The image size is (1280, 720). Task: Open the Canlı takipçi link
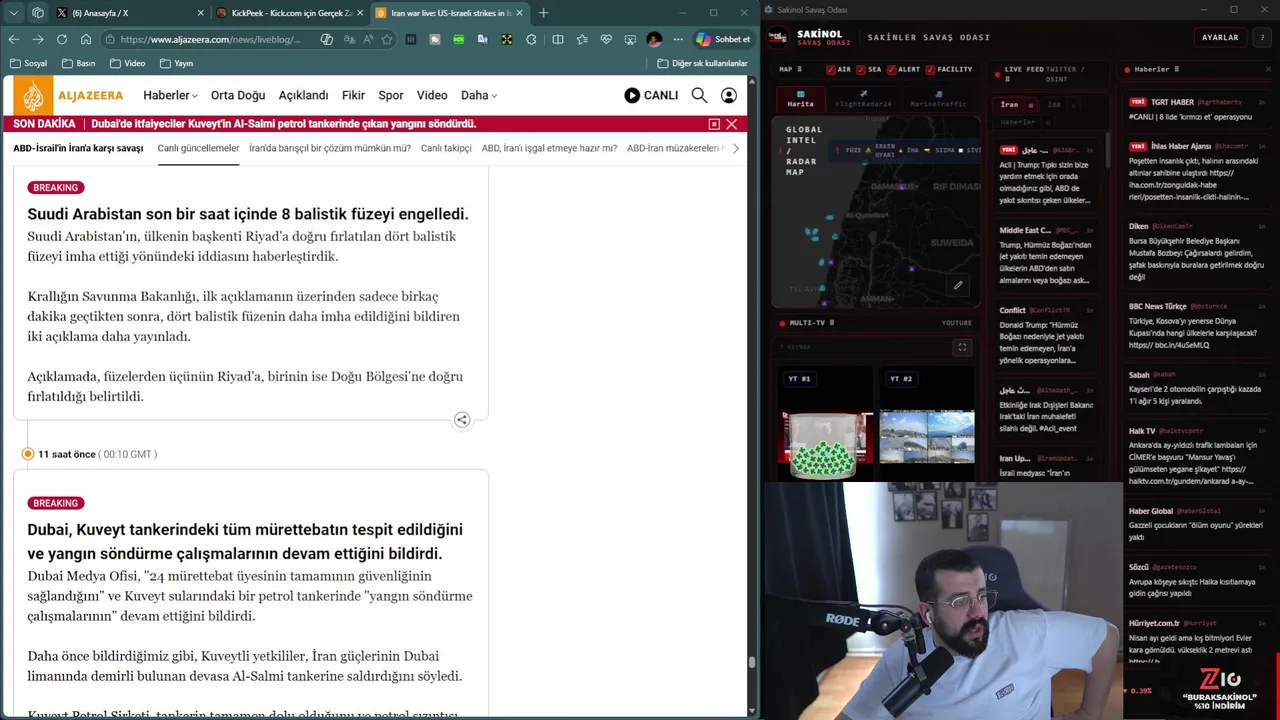click(446, 148)
